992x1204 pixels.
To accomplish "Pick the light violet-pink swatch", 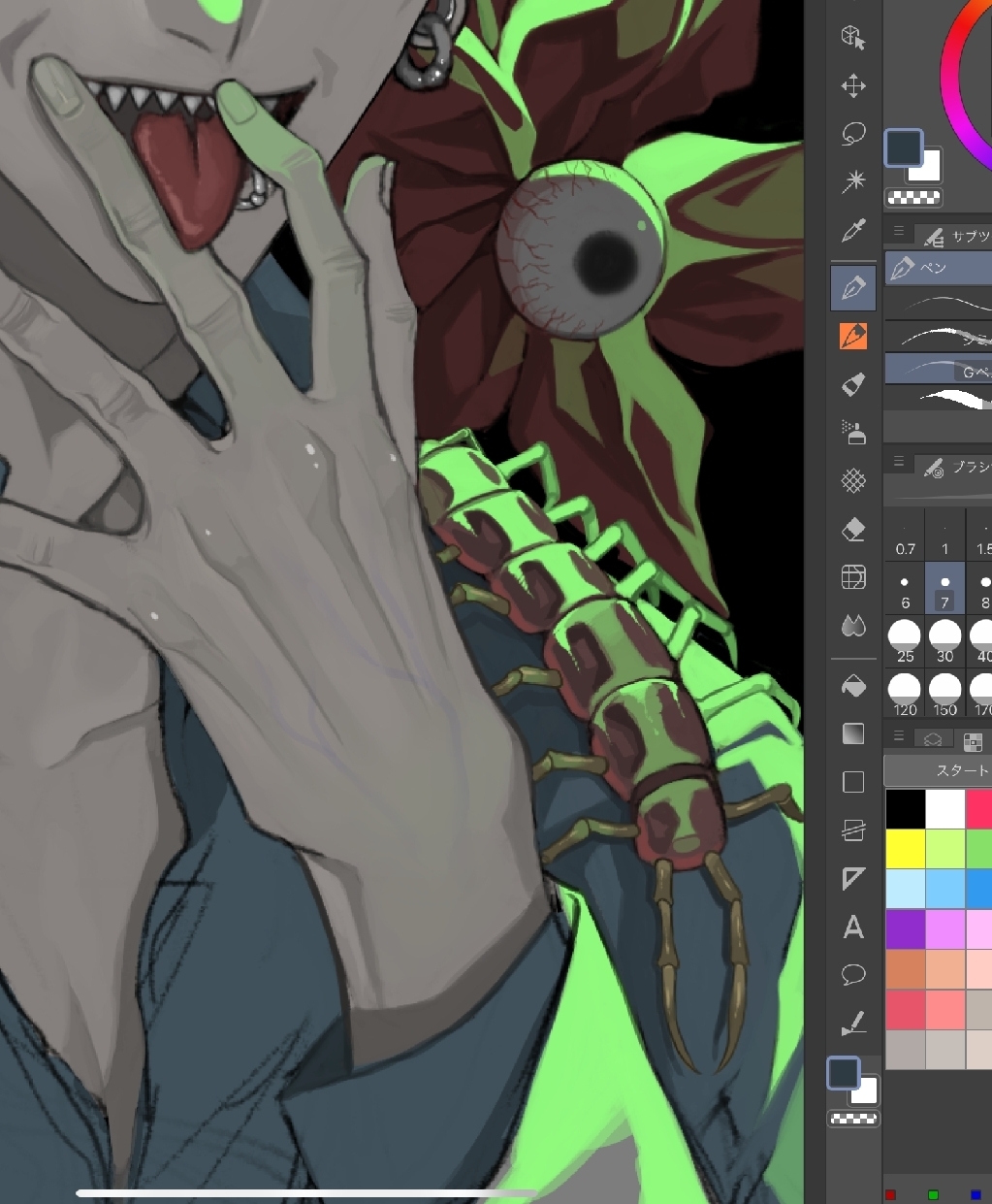I will point(945,928).
